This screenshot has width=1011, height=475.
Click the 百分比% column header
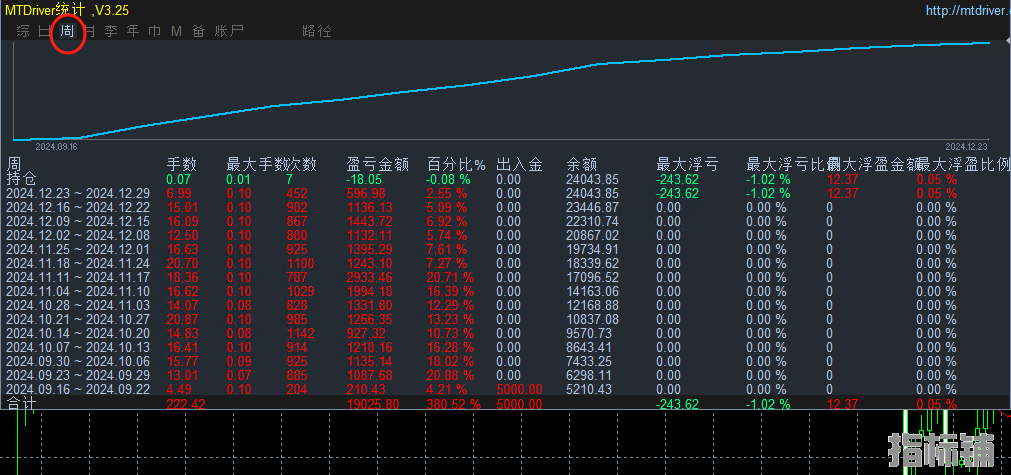click(456, 164)
